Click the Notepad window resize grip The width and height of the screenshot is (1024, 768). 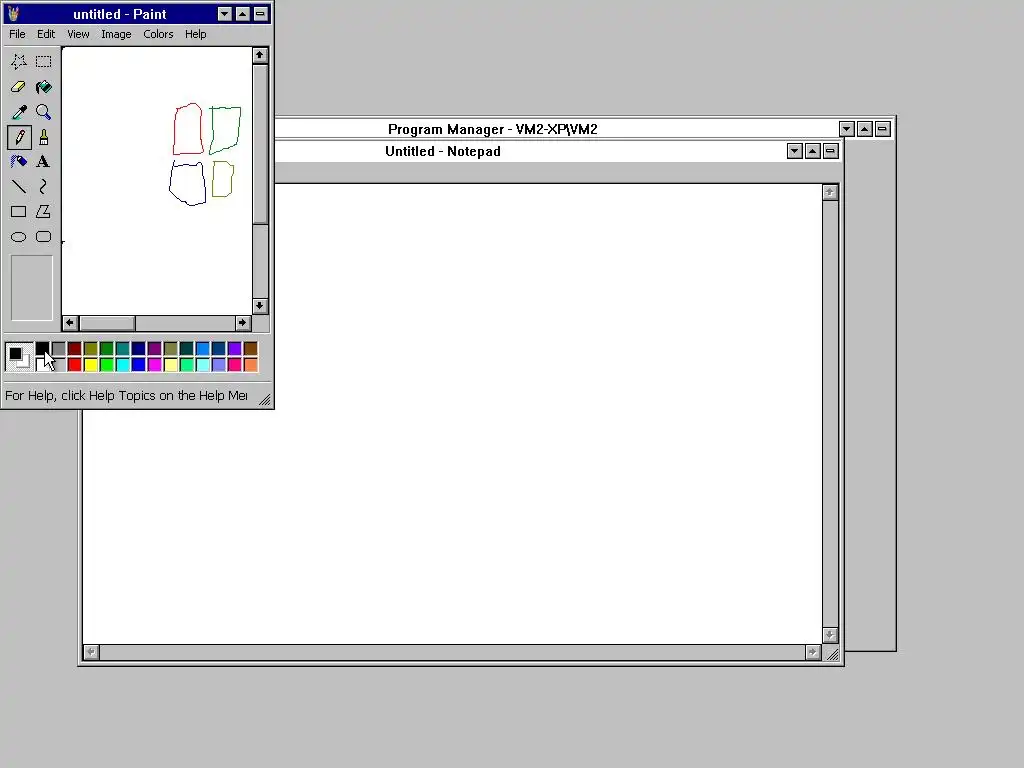tap(832, 654)
